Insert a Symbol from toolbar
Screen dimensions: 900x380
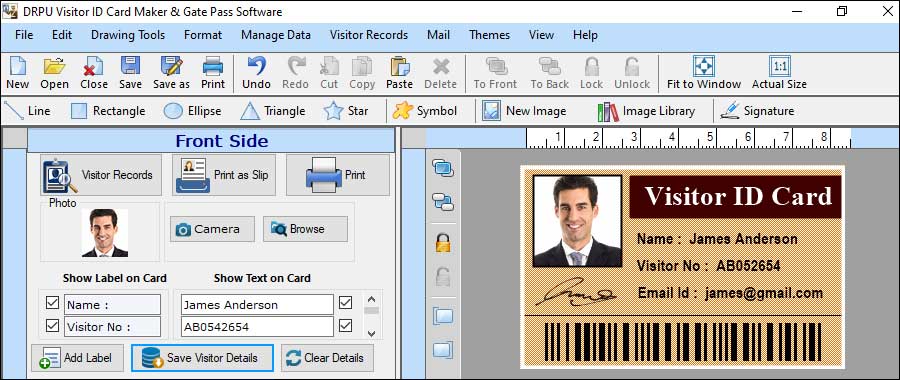(x=425, y=111)
